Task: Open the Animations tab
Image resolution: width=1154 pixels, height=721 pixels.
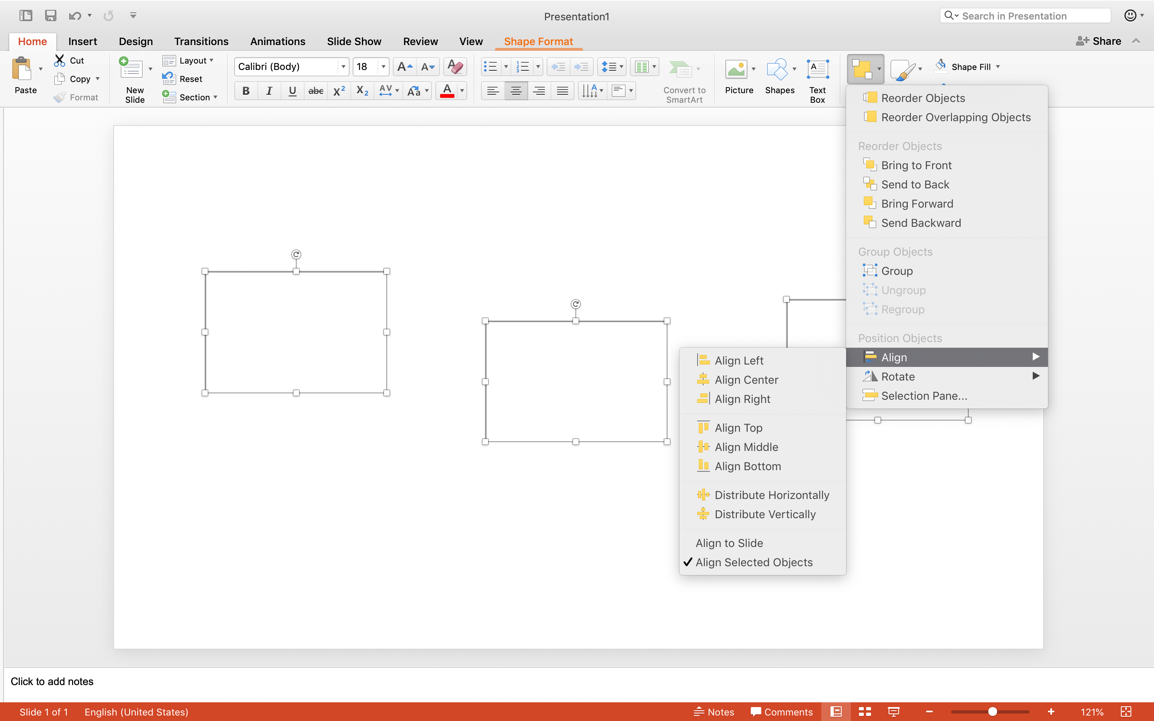Action: click(x=277, y=41)
